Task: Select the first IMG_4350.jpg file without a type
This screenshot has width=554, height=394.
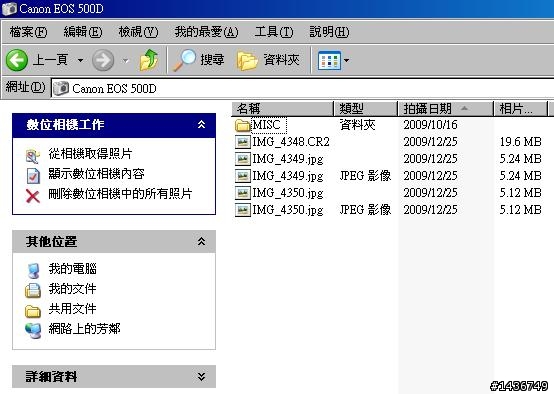Action: pos(288,193)
